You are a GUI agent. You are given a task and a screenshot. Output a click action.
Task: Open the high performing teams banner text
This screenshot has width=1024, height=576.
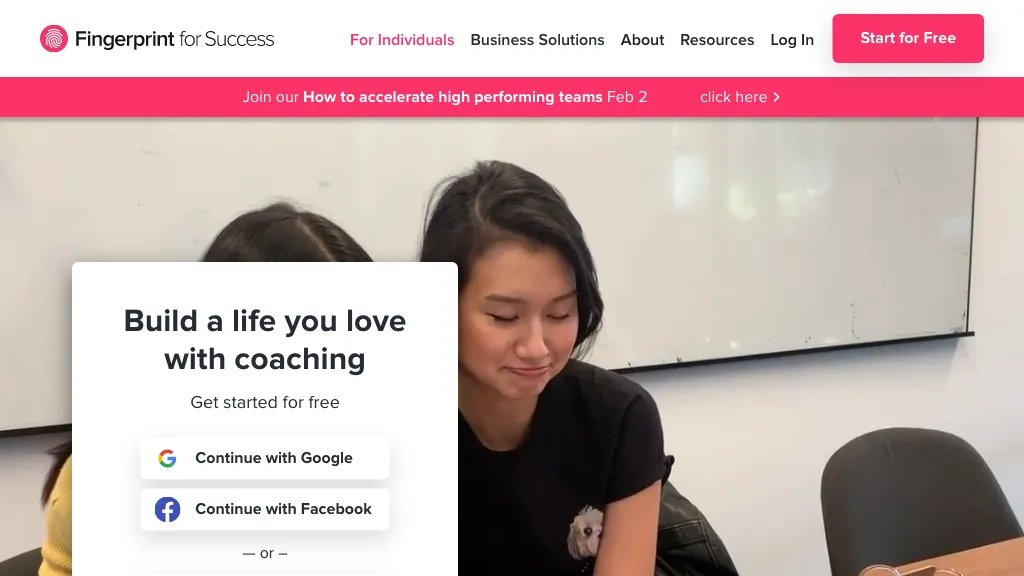pos(453,97)
